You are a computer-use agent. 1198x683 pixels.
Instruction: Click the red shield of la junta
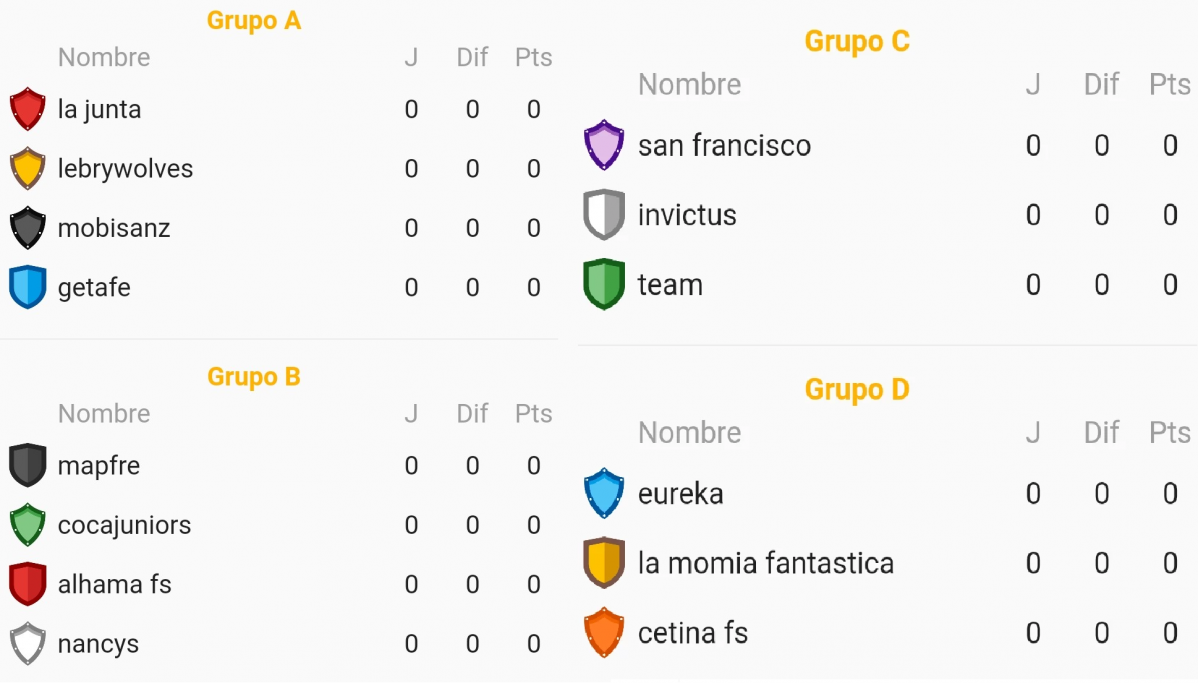pos(28,109)
